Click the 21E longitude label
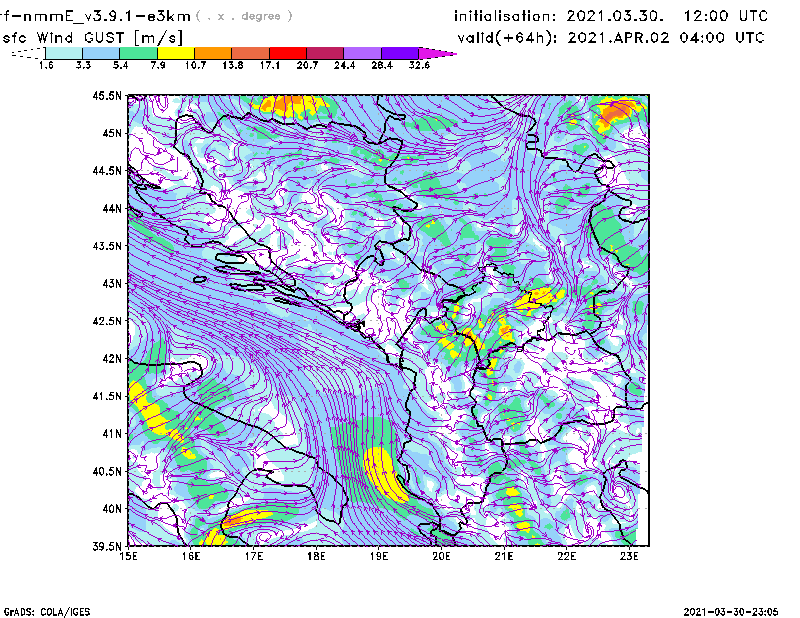The width and height of the screenshot is (800, 618). 504,556
